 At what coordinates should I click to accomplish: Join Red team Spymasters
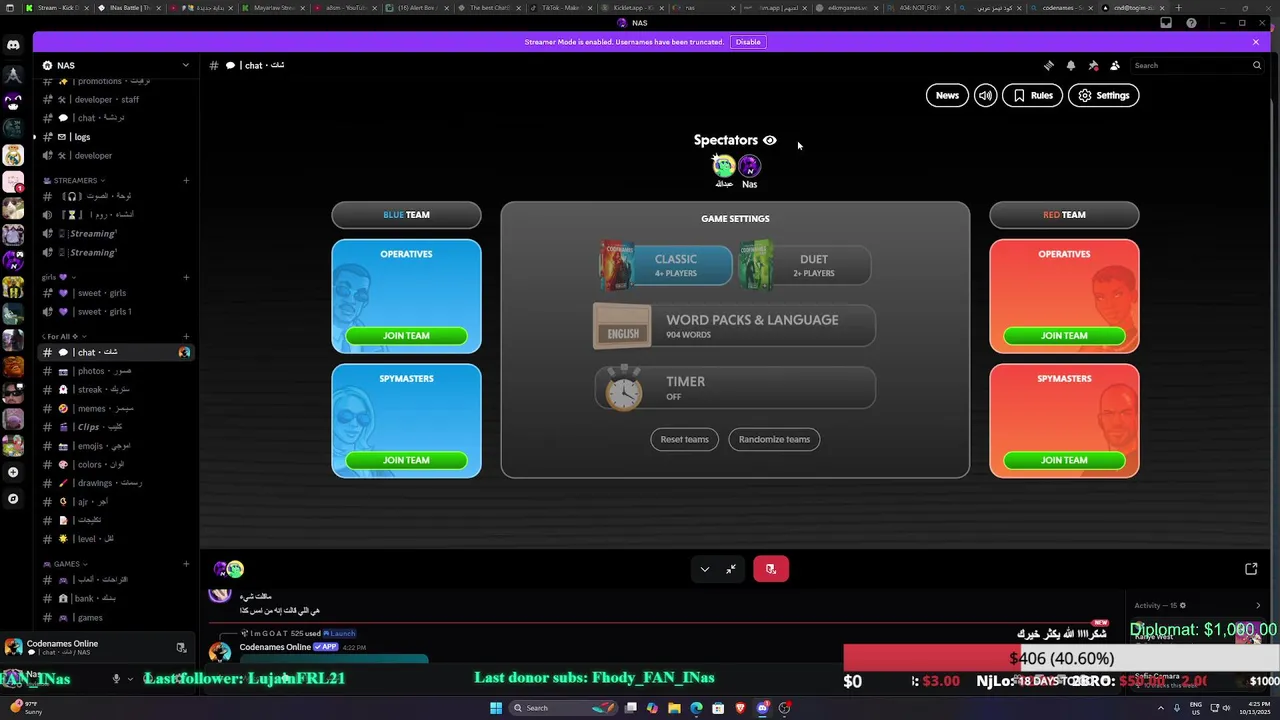tap(1064, 460)
